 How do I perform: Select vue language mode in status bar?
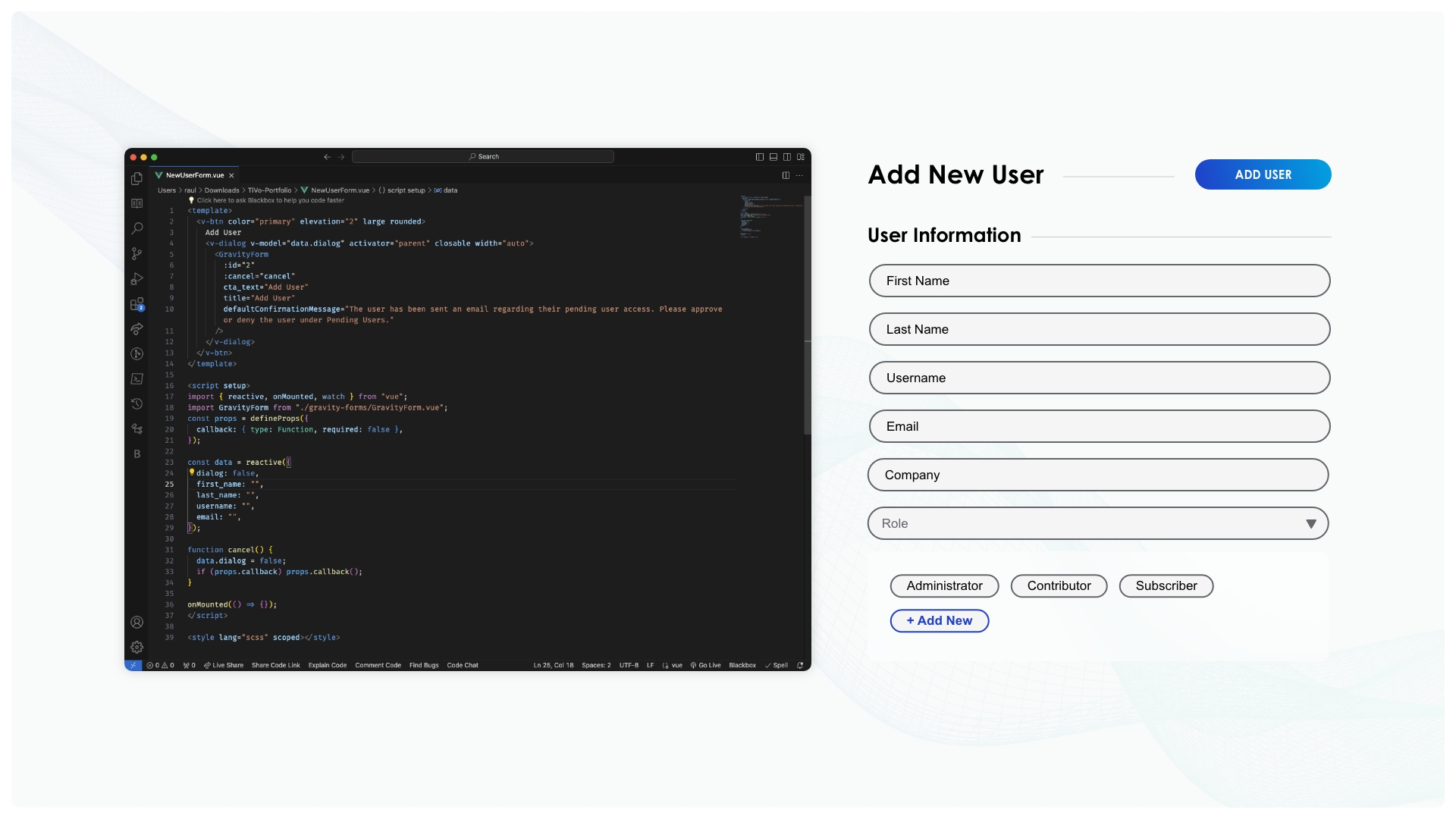tap(676, 665)
